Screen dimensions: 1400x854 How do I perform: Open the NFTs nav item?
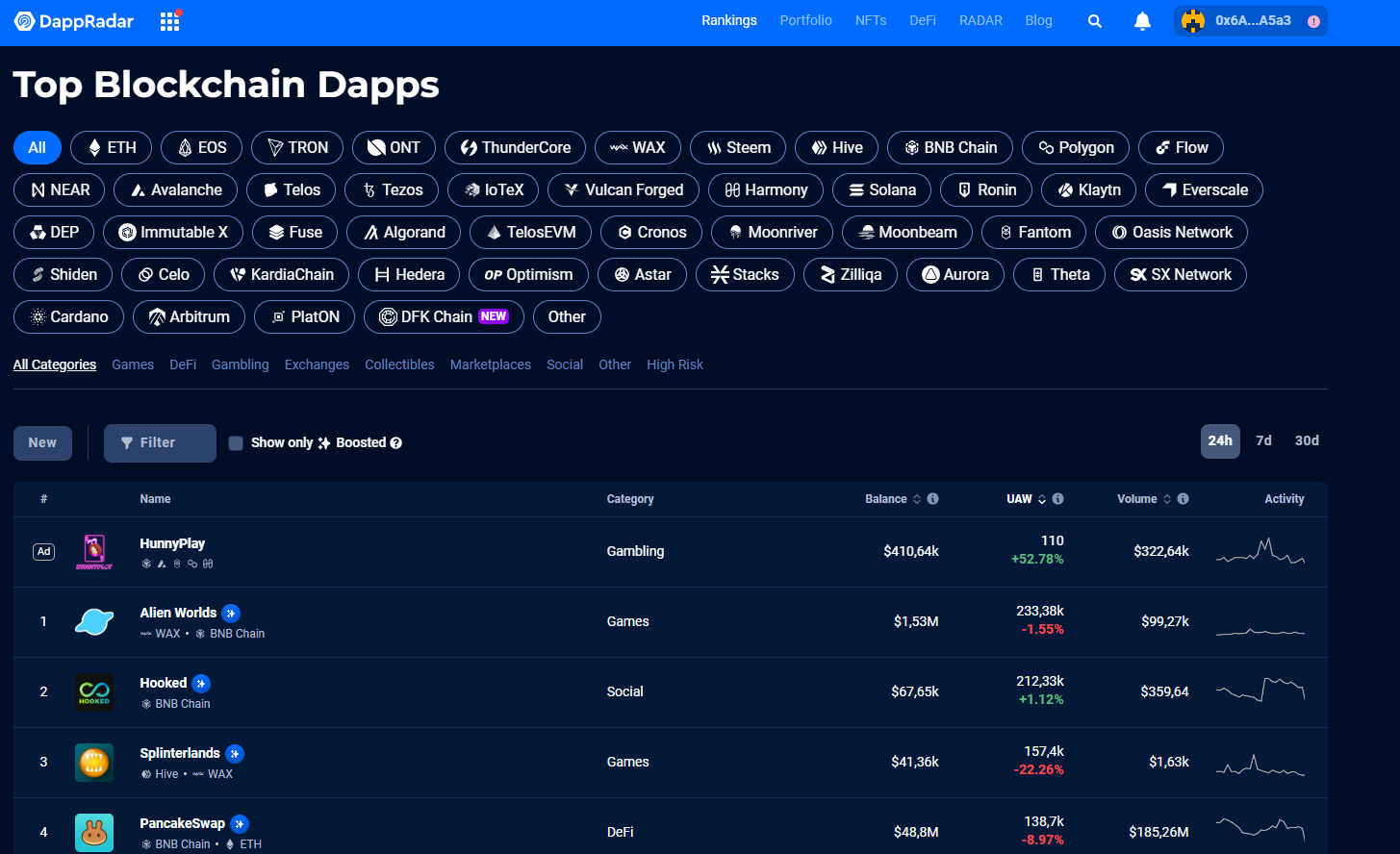point(871,20)
